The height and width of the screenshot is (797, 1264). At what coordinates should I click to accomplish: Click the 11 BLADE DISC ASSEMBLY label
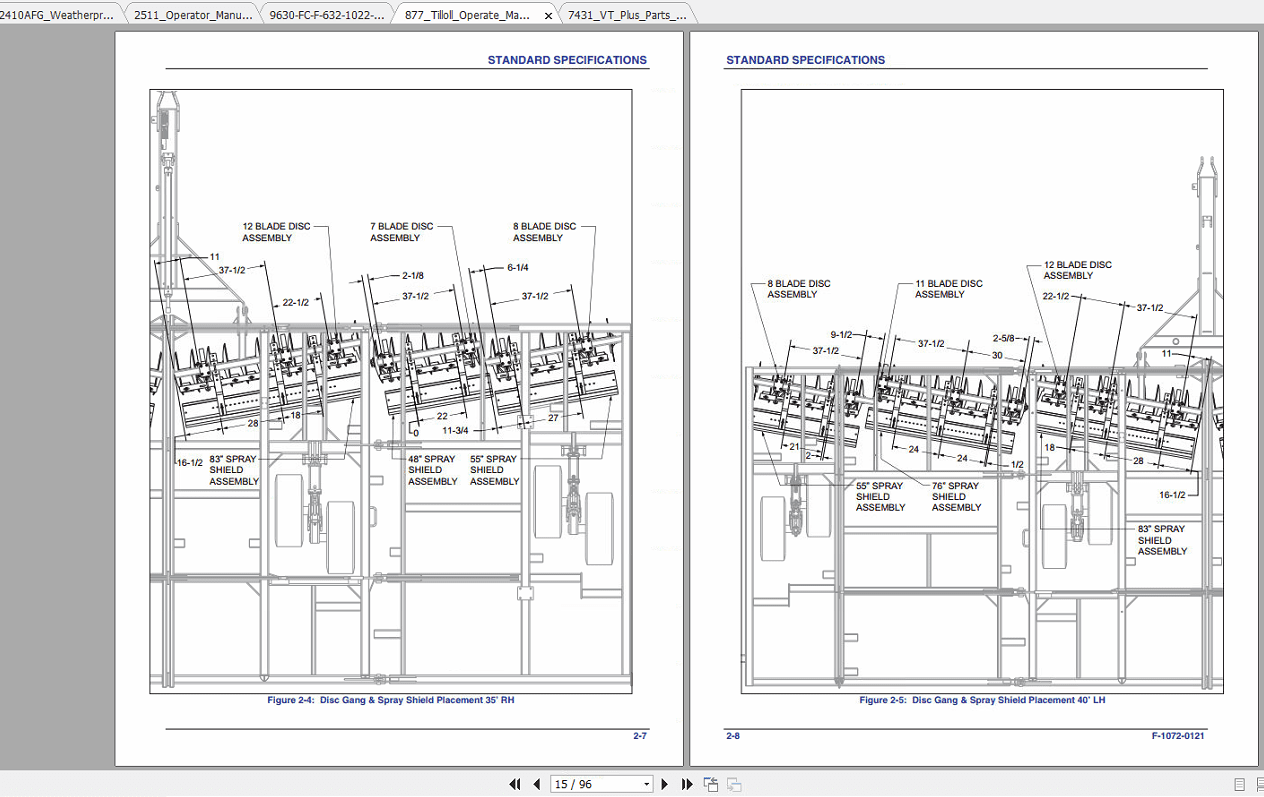pos(948,289)
